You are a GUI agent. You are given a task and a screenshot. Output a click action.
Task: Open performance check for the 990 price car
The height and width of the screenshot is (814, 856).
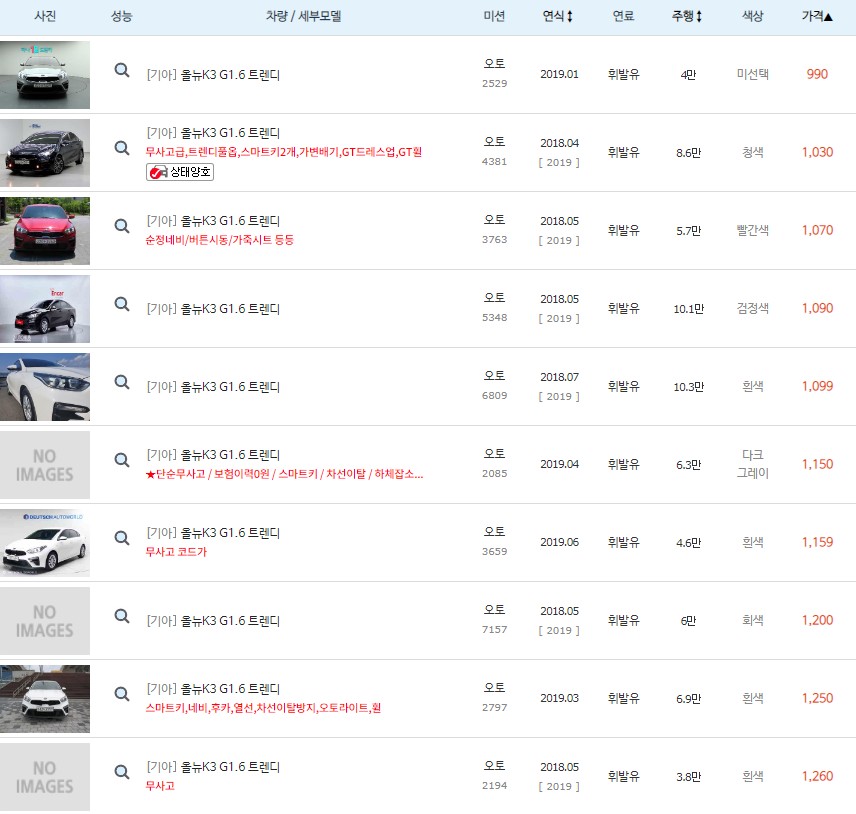coord(122,70)
